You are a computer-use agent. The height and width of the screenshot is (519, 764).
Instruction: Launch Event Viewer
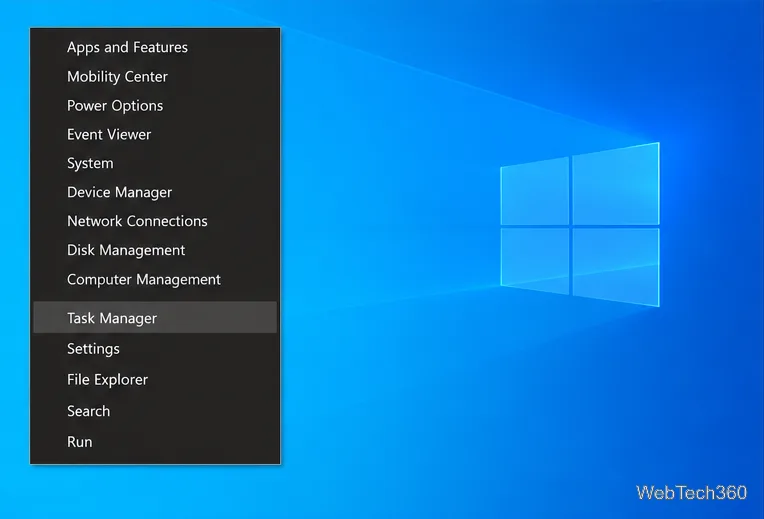[155, 135]
